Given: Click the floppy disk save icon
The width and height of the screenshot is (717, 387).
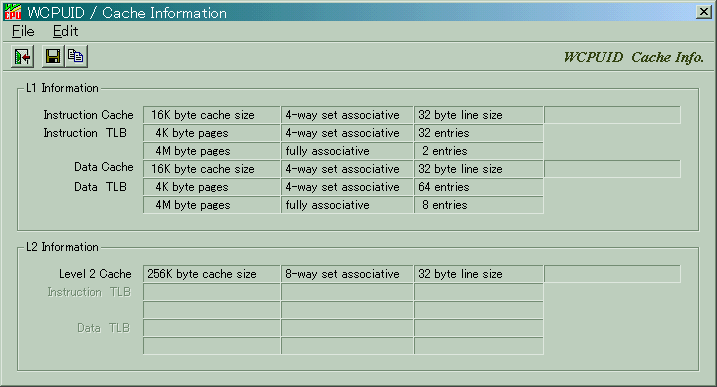Looking at the screenshot, I should [53, 57].
